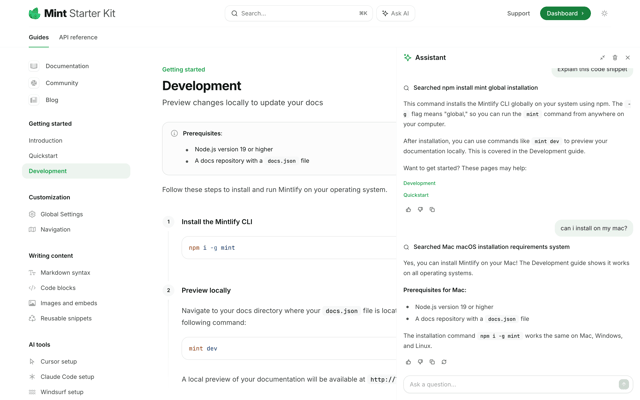This screenshot has width=640, height=400.
Task: Open the Windsurf setup page
Action: (x=62, y=392)
